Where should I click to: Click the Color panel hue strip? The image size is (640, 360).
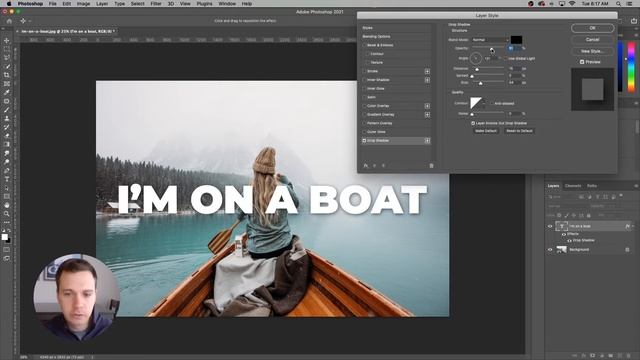pos(631,67)
